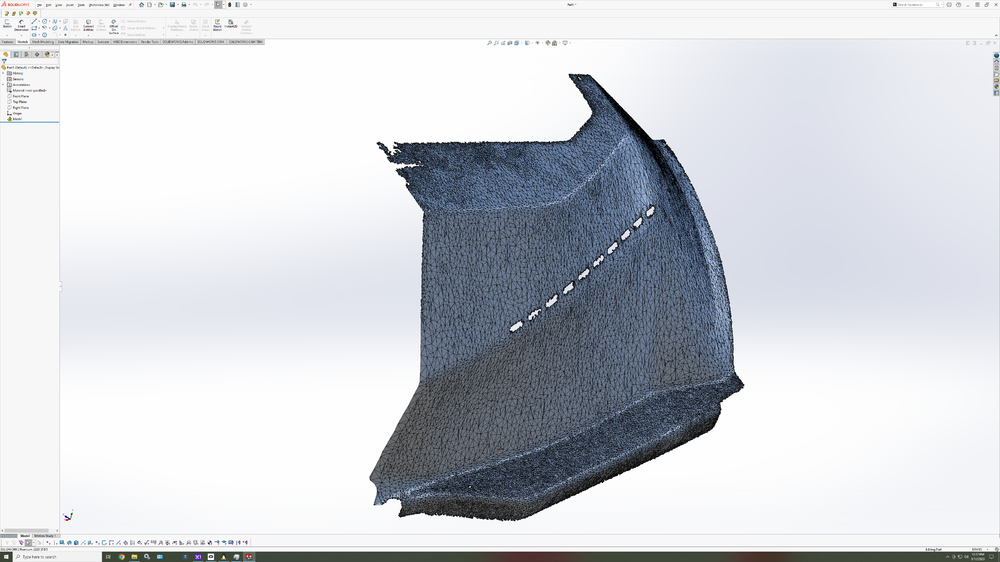Image resolution: width=1000 pixels, height=562 pixels.
Task: Switch to the Mesh Modeling tab
Action: tap(43, 42)
